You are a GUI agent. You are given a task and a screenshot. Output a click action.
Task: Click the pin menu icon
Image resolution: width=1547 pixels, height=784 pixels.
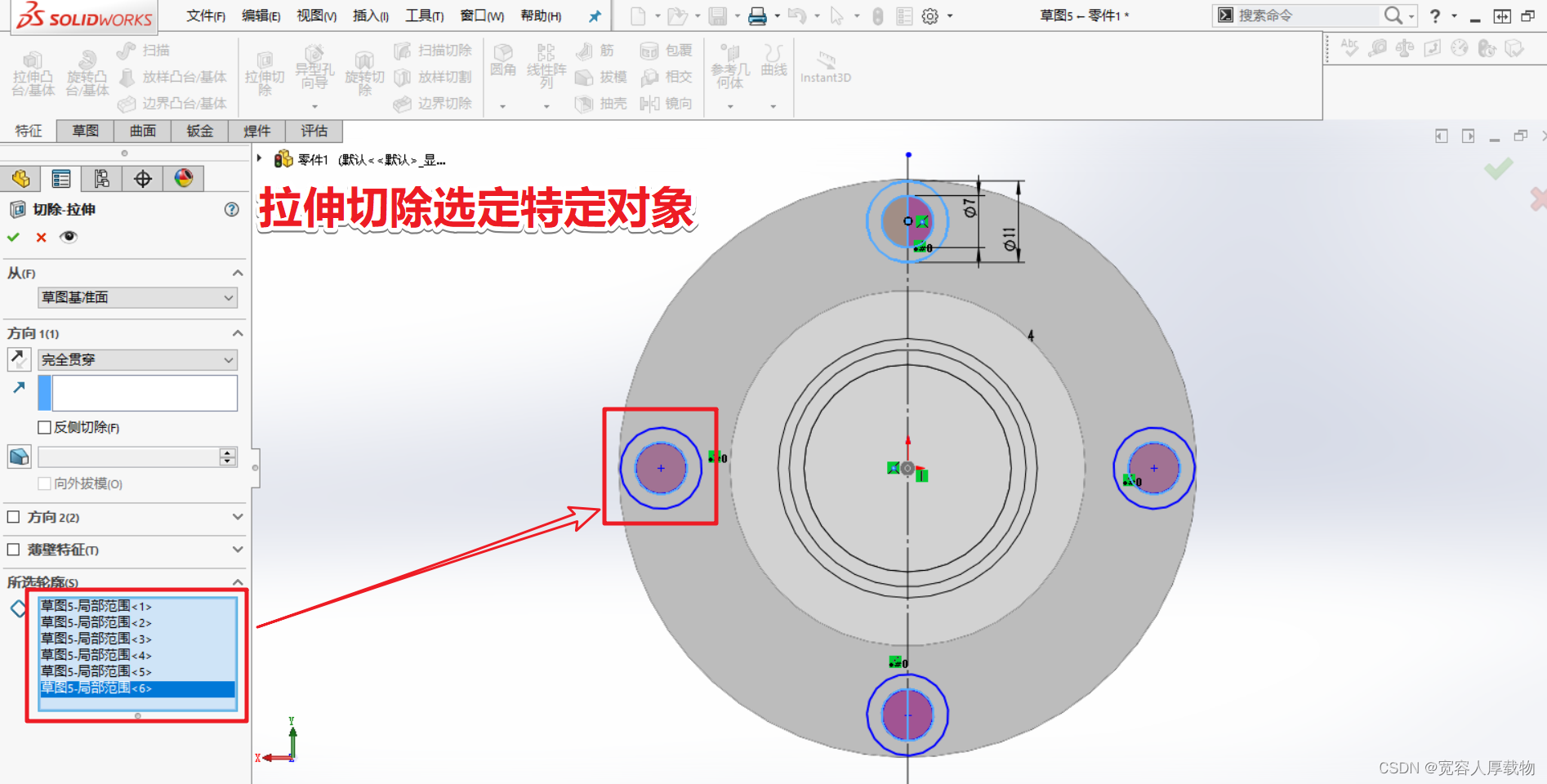595,16
